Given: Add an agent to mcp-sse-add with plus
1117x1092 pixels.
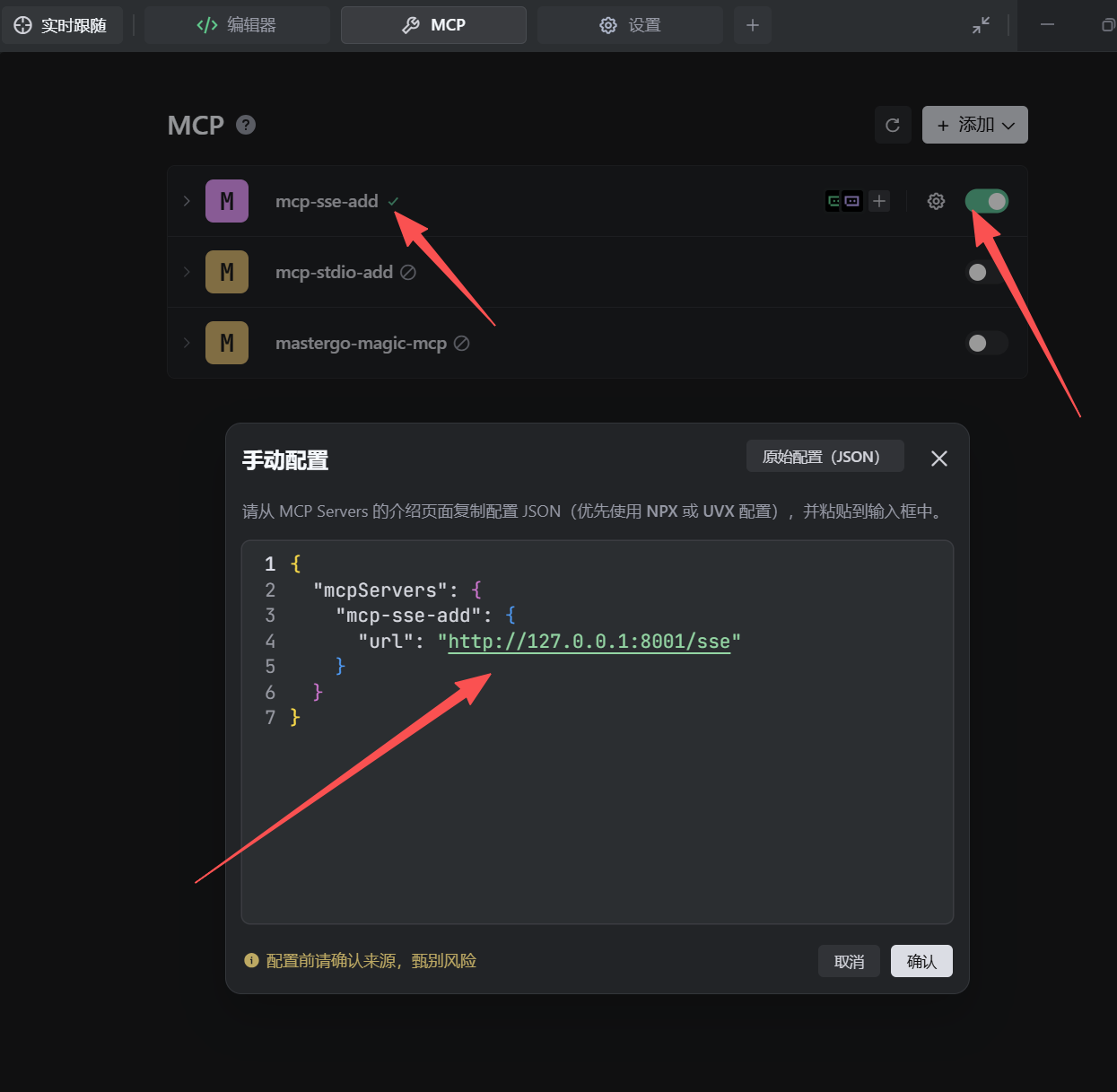Looking at the screenshot, I should click(879, 201).
